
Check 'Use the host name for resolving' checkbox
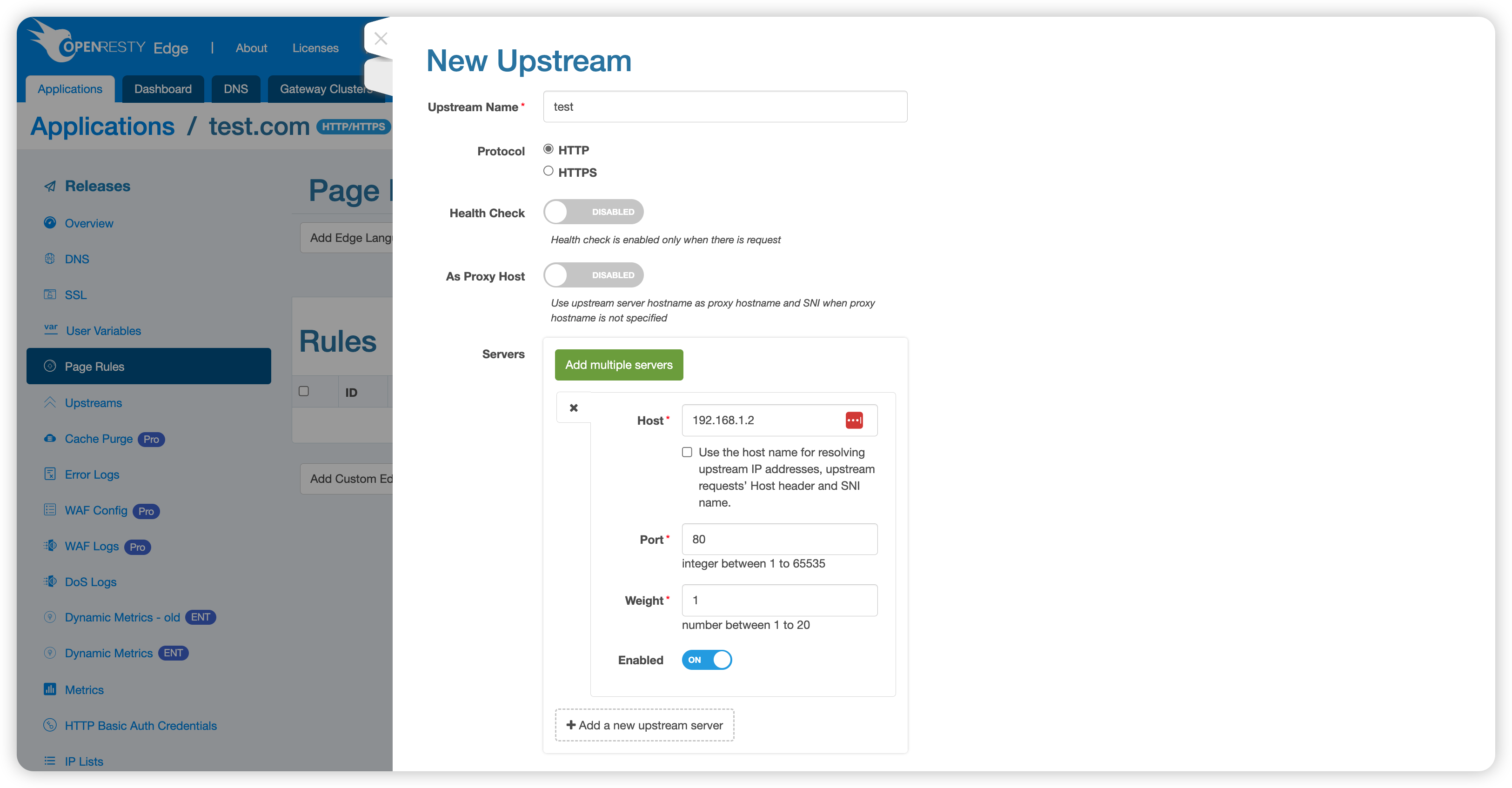(x=687, y=453)
